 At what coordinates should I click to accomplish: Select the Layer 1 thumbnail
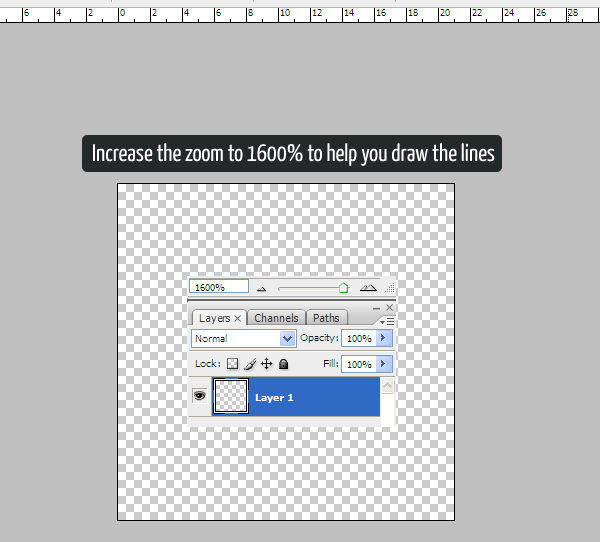pyautogui.click(x=231, y=396)
